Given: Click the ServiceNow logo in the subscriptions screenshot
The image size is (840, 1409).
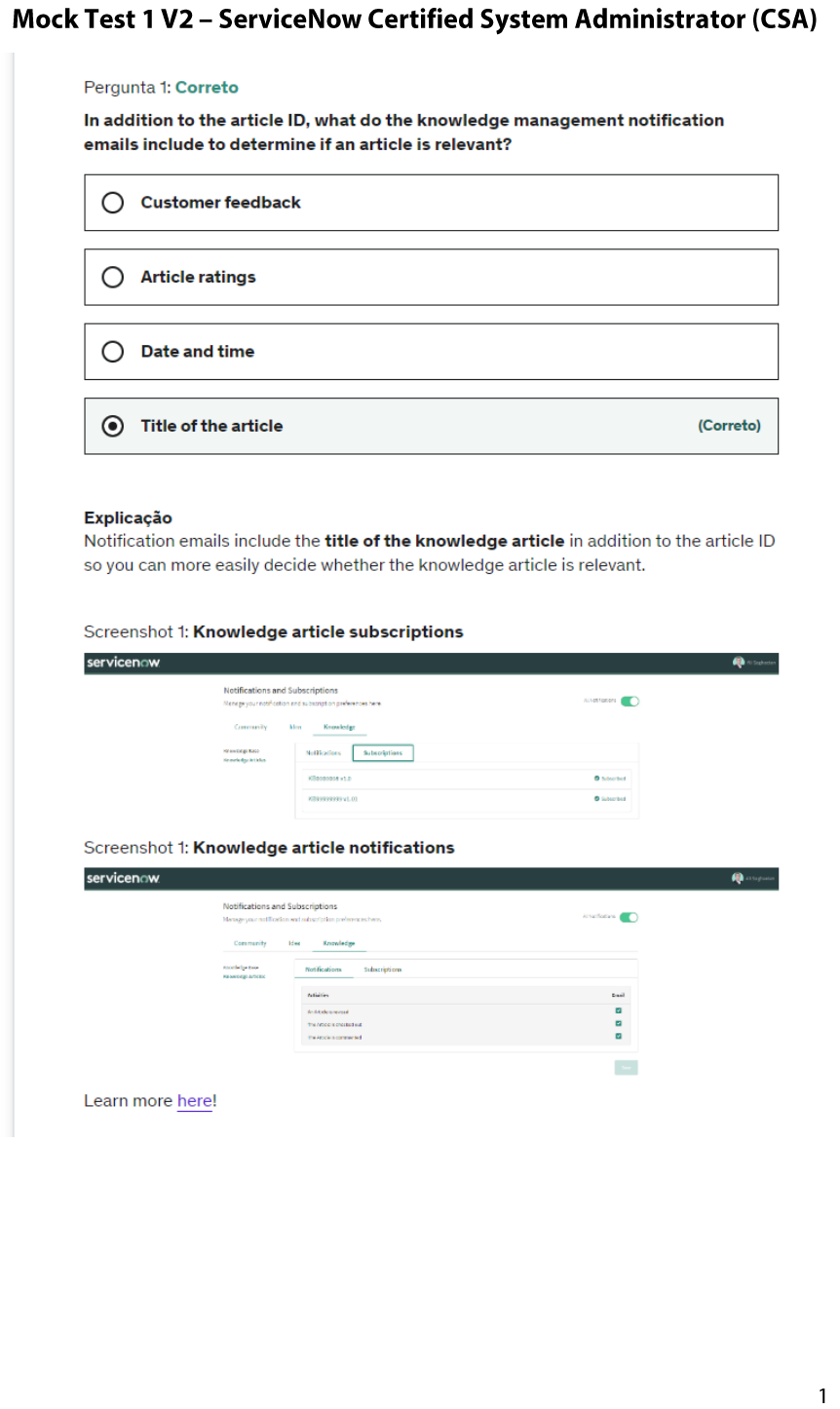Looking at the screenshot, I should (123, 663).
